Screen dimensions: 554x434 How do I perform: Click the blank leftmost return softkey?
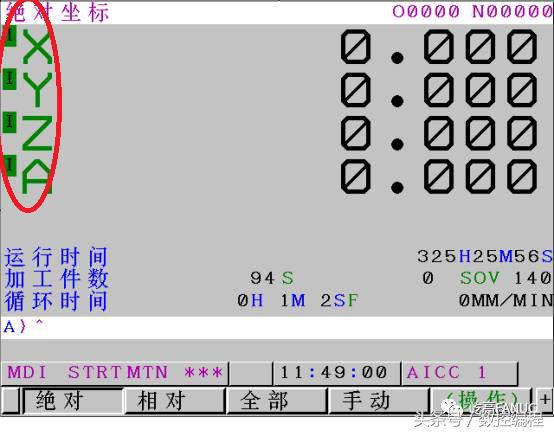10,401
